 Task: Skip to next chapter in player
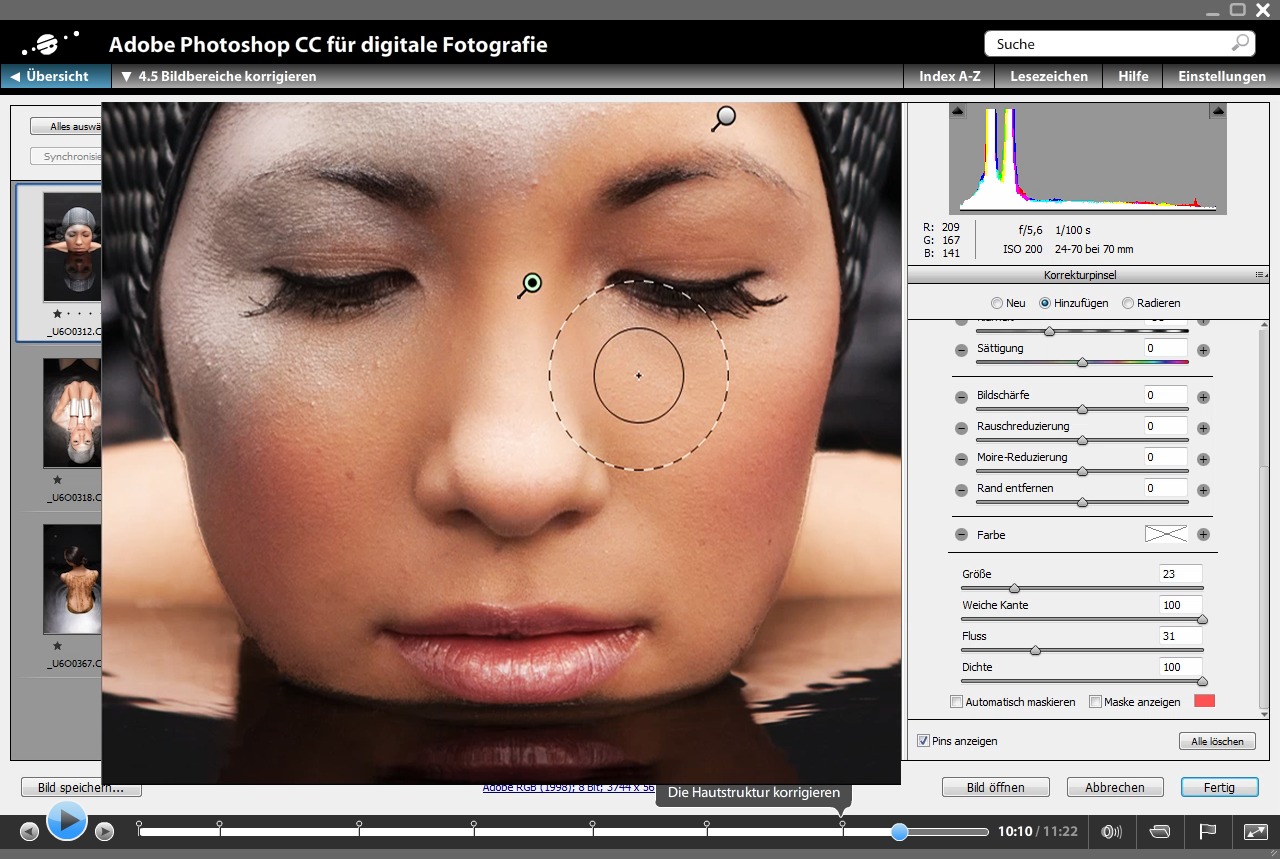(104, 831)
